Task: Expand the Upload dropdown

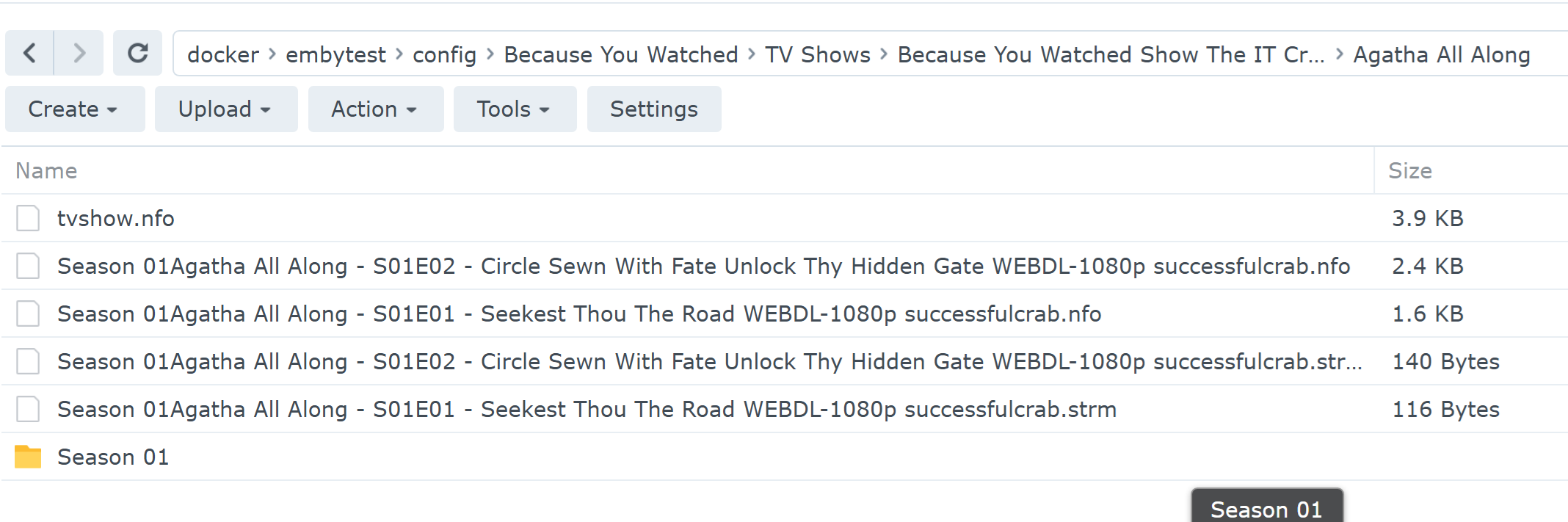Action: [225, 109]
